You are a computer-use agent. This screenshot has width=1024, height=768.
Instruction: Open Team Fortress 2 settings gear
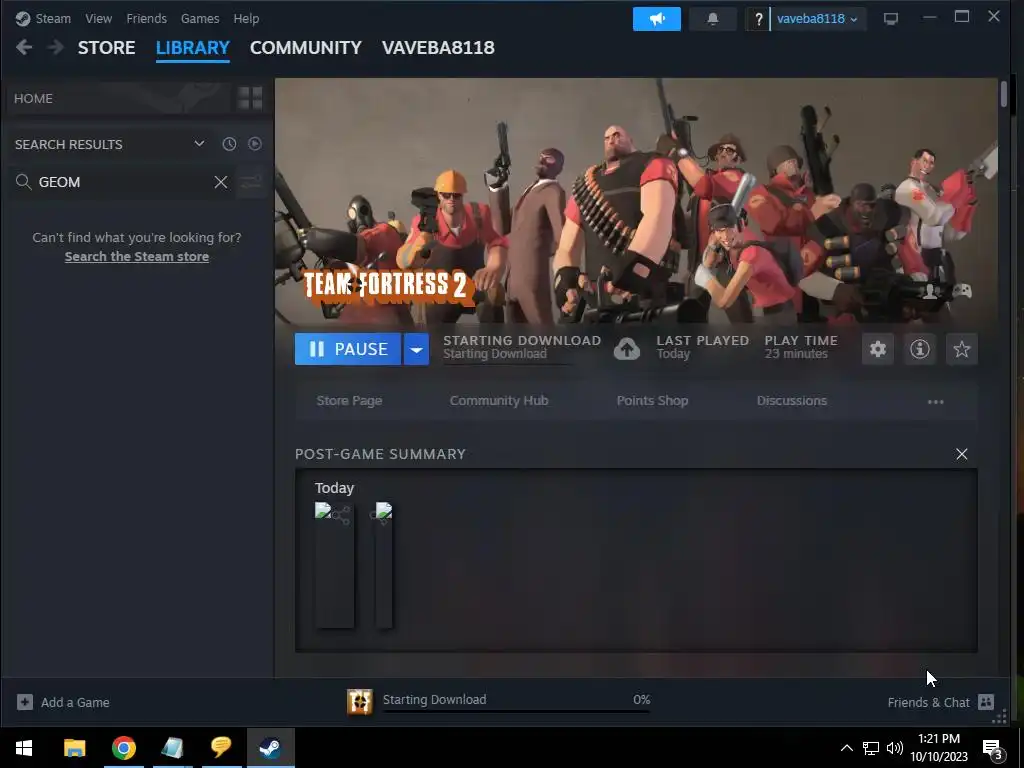[878, 349]
